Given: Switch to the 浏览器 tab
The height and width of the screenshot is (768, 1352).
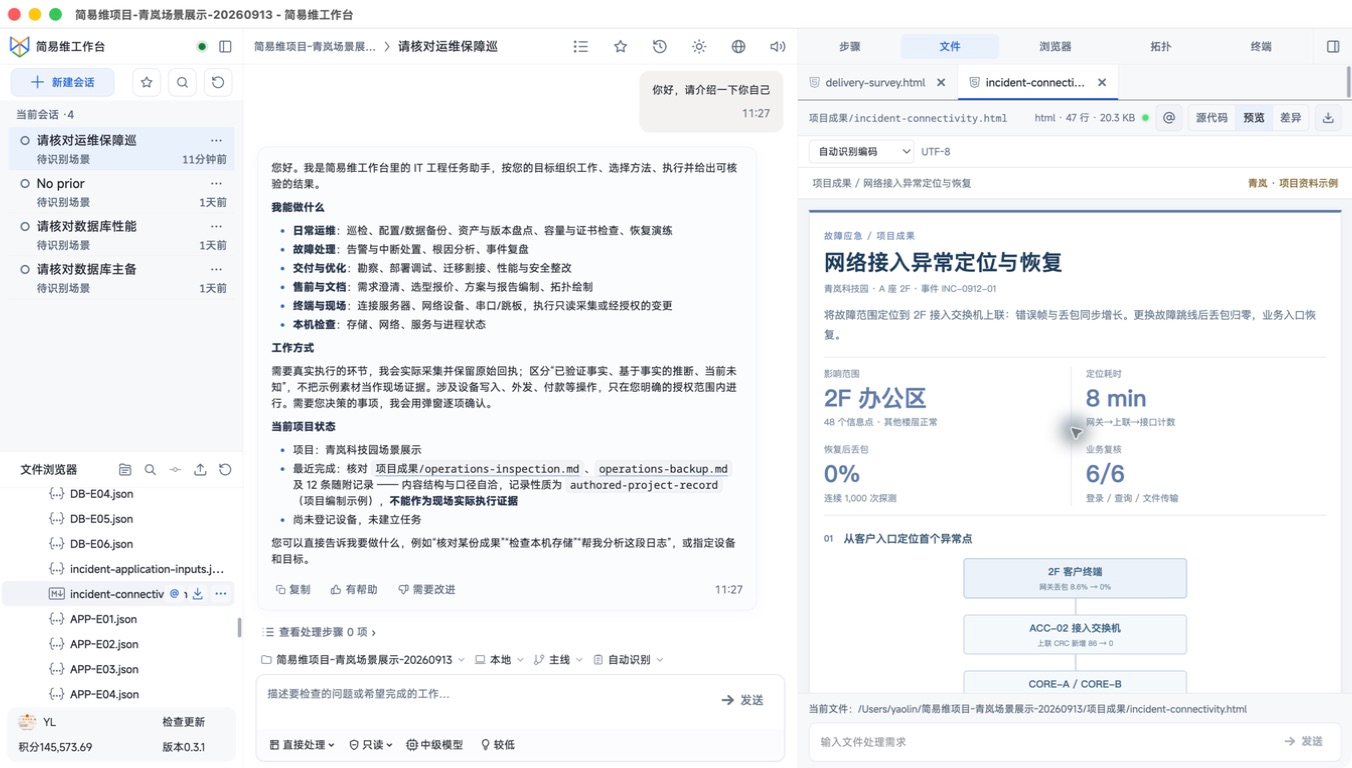Looking at the screenshot, I should [1055, 46].
